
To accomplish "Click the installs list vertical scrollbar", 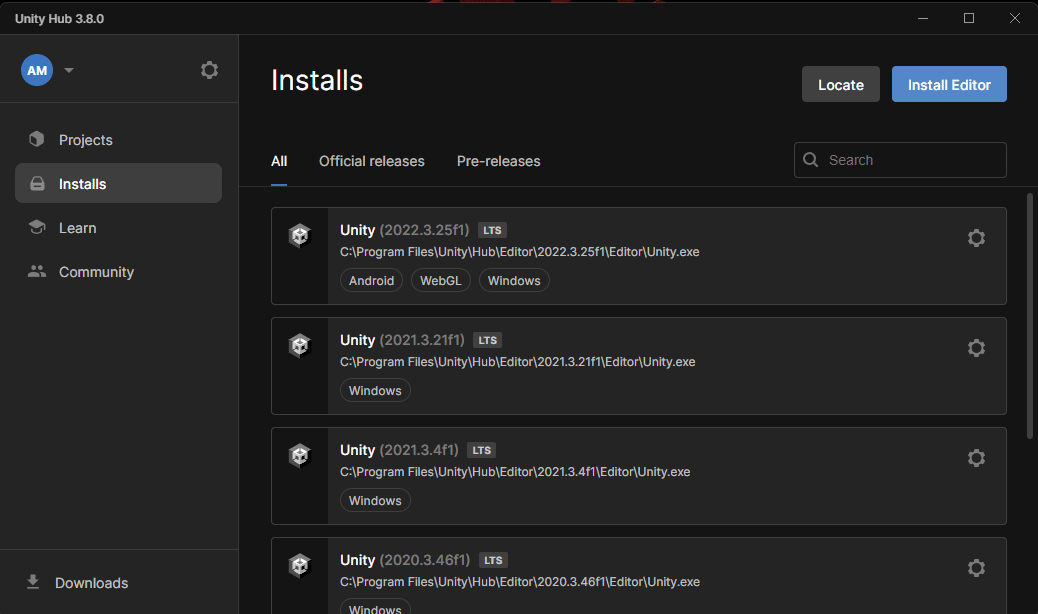I will click(1029, 316).
